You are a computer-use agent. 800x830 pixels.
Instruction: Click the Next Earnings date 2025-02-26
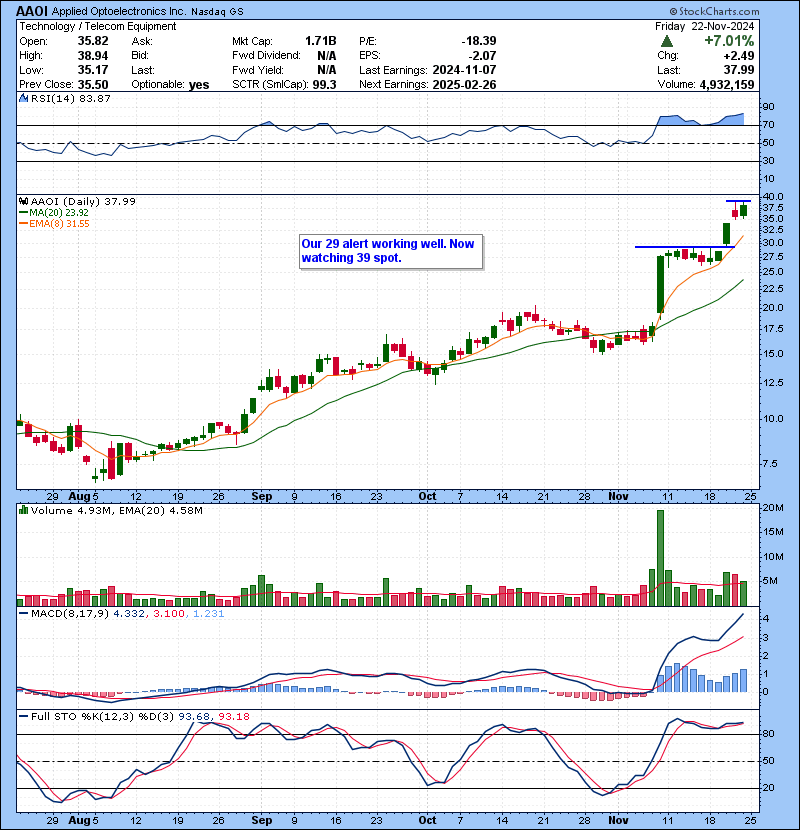click(464, 85)
